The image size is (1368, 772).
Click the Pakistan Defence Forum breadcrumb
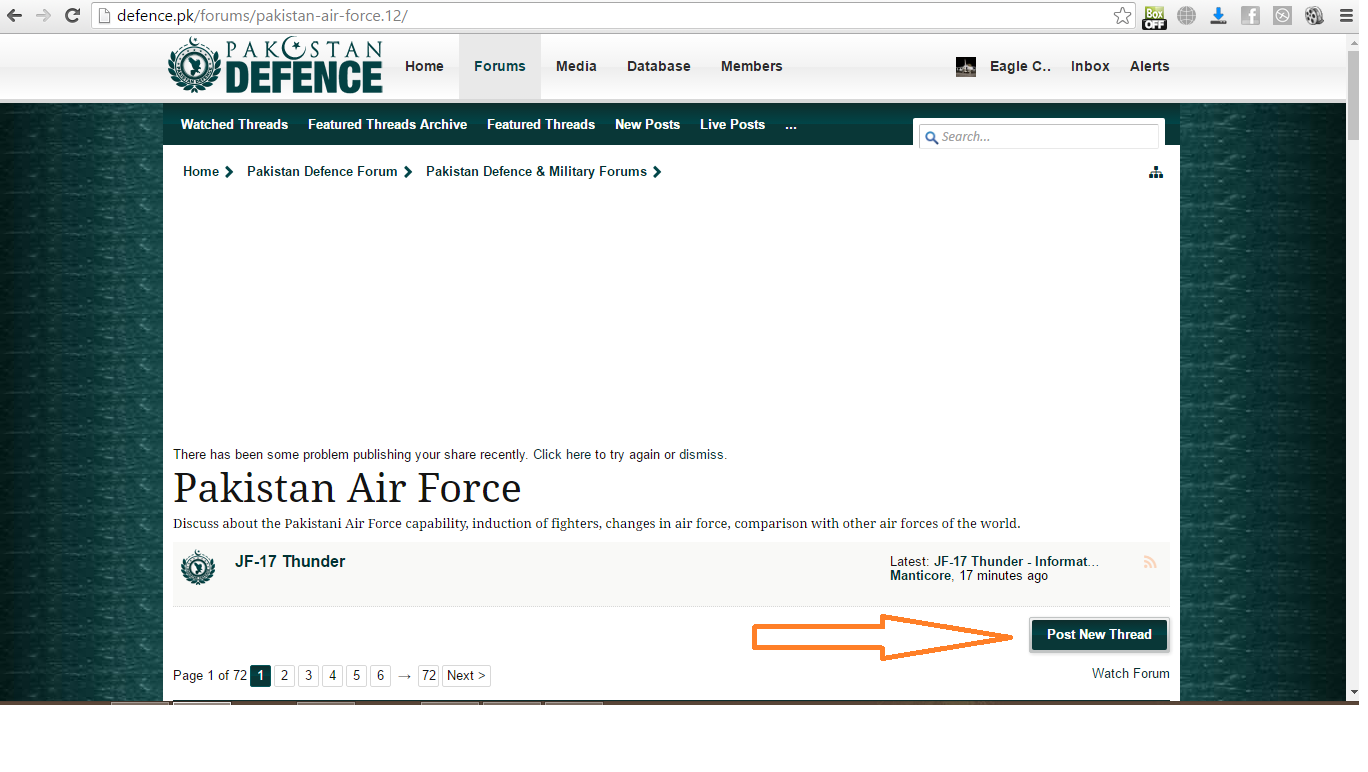click(322, 172)
